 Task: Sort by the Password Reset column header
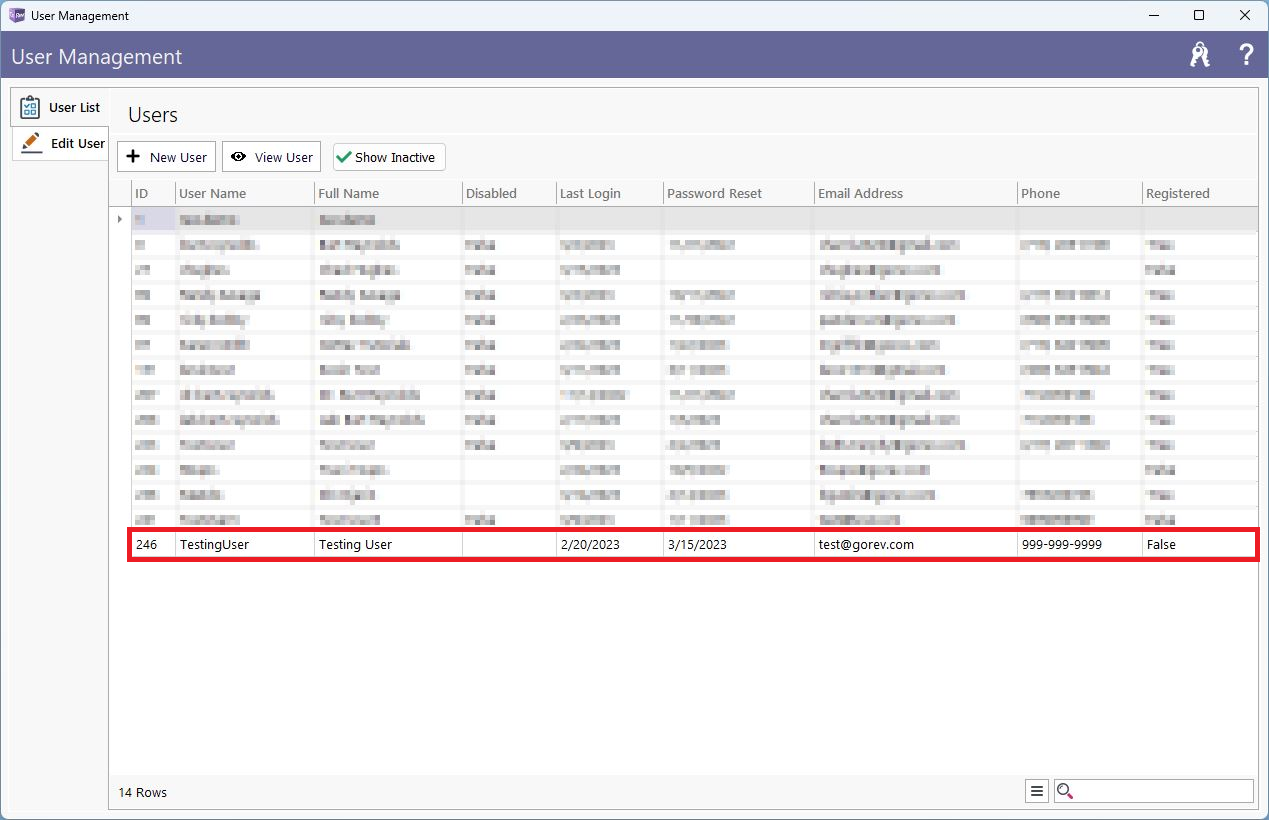[738, 193]
